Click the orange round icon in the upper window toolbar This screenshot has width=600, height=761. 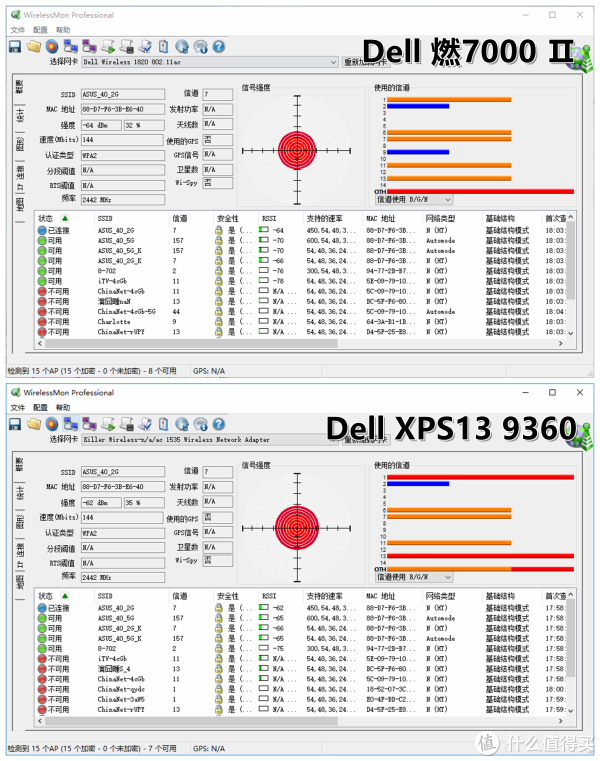click(51, 46)
